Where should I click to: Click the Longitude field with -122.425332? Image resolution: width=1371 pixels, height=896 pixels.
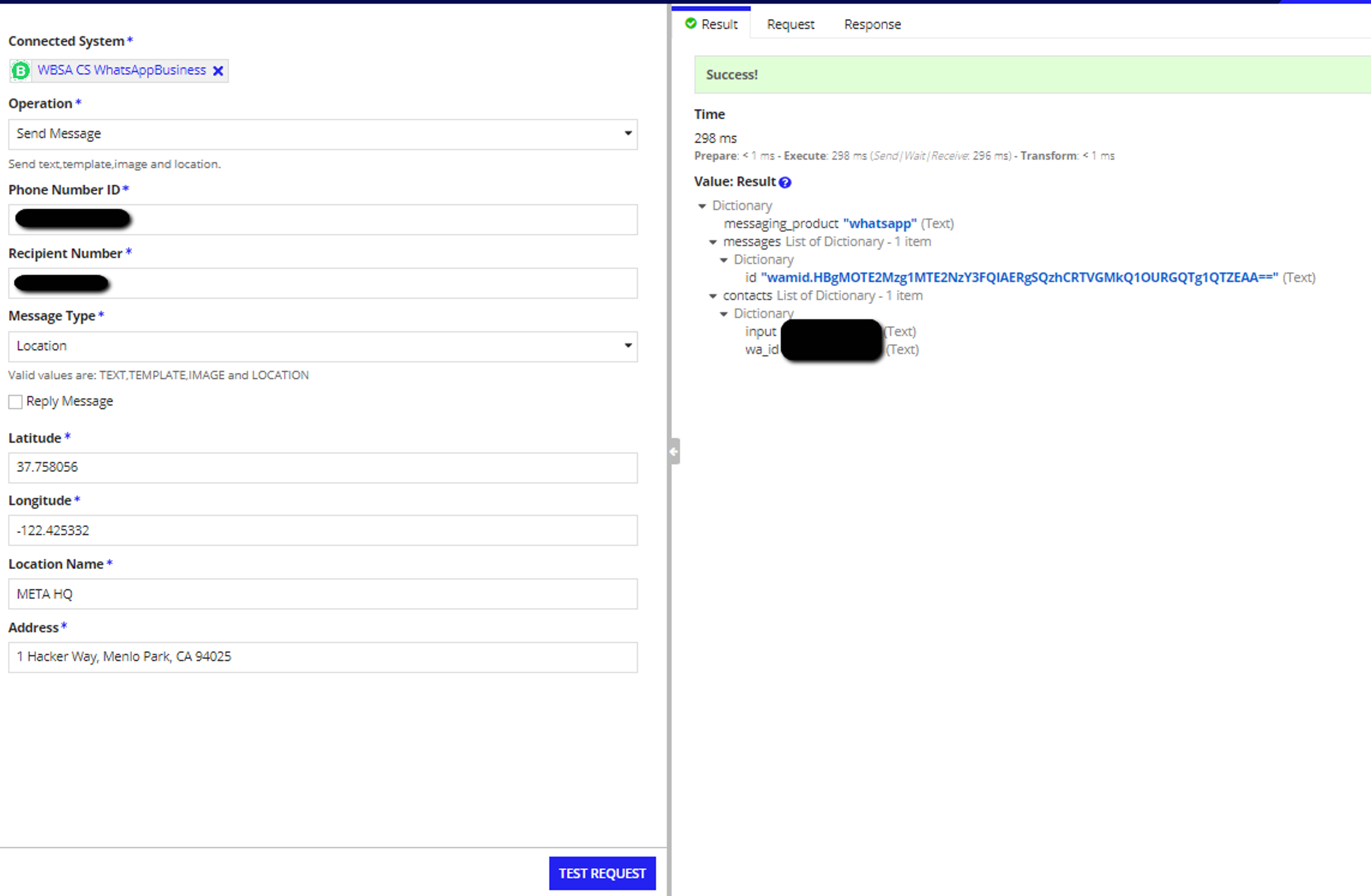click(x=323, y=530)
